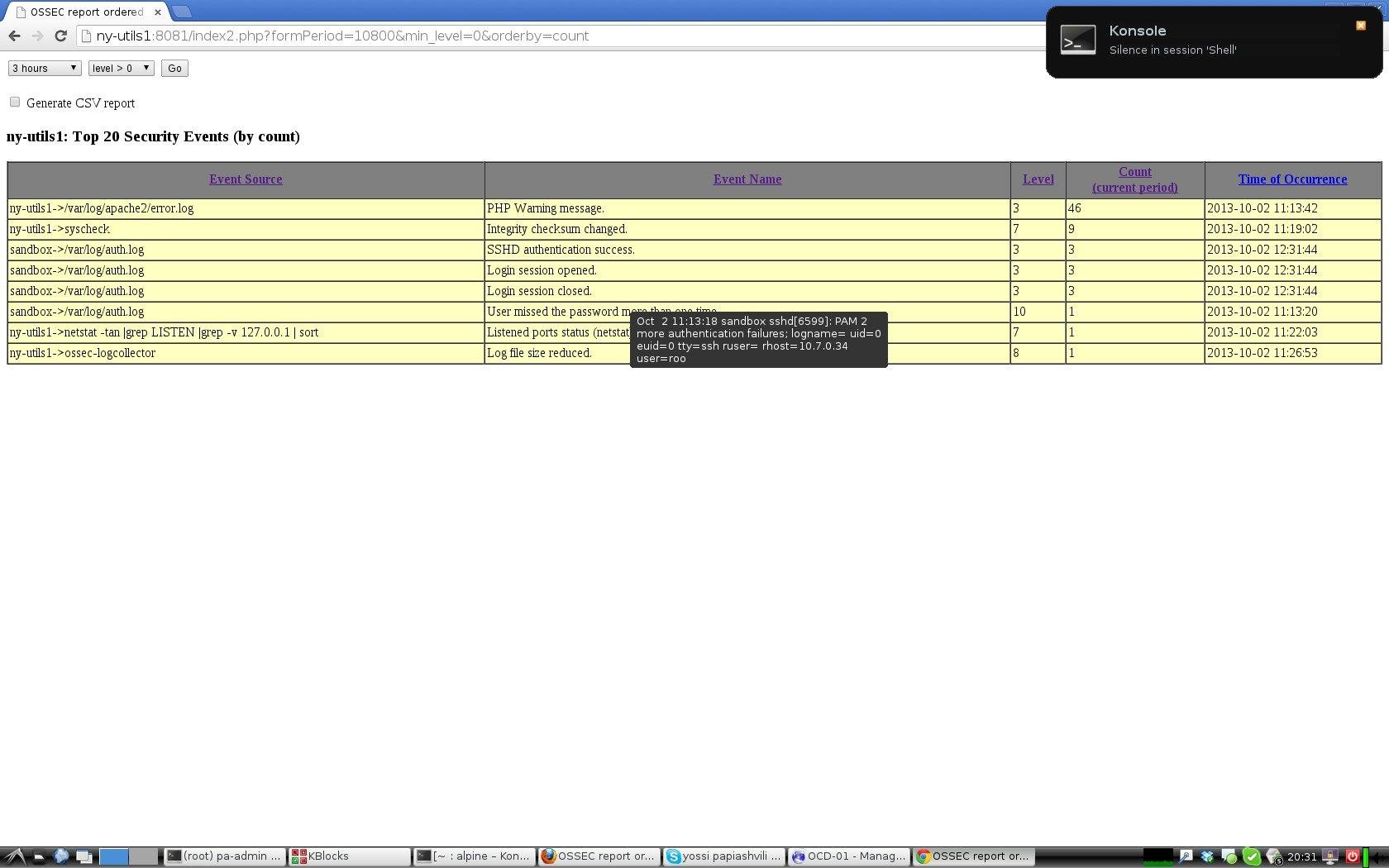Click the browser back arrow
Screen dimensions: 1389x868
(x=14, y=36)
